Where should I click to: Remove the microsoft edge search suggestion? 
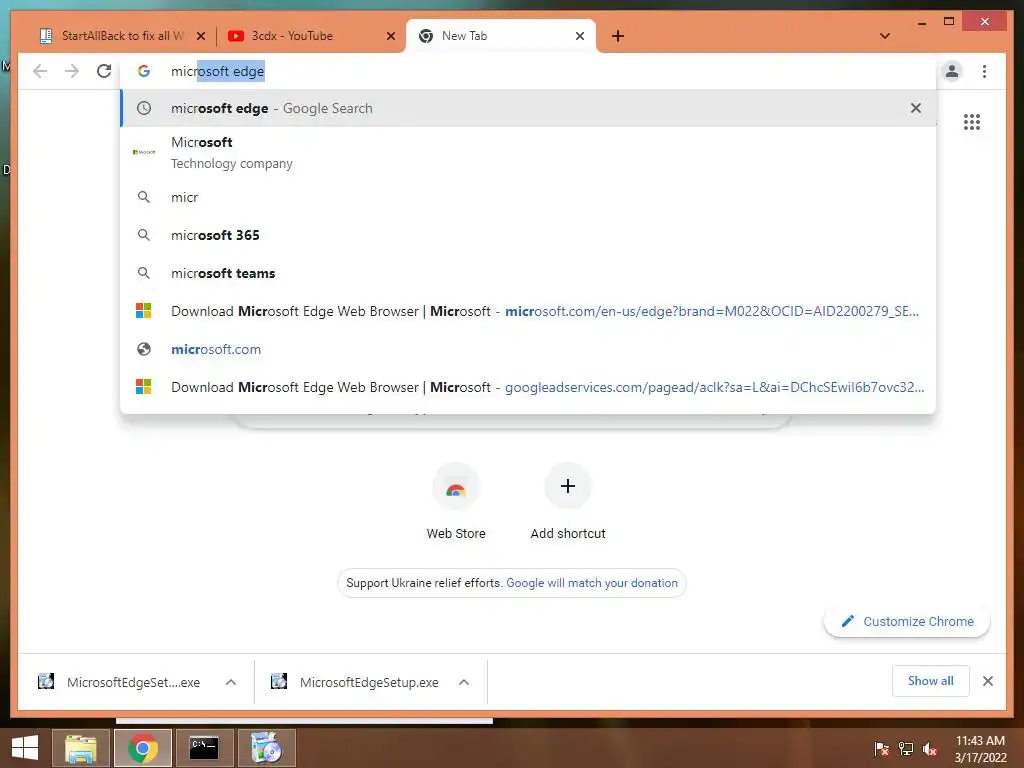[x=916, y=108]
